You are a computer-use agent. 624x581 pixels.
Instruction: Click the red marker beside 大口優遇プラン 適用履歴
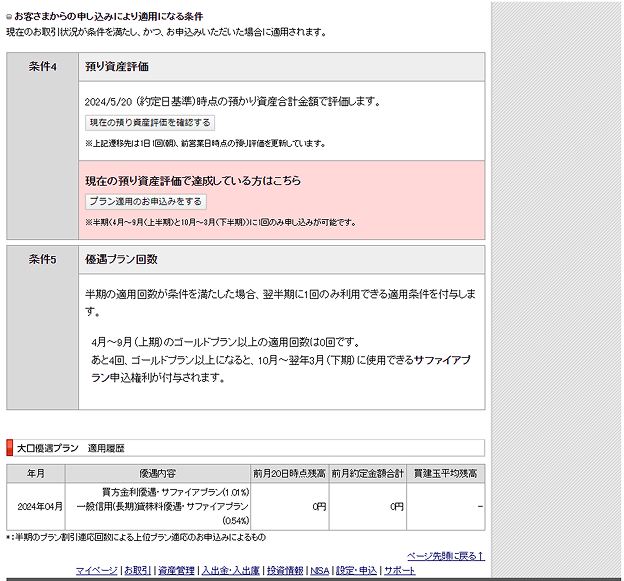pyautogui.click(x=10, y=448)
